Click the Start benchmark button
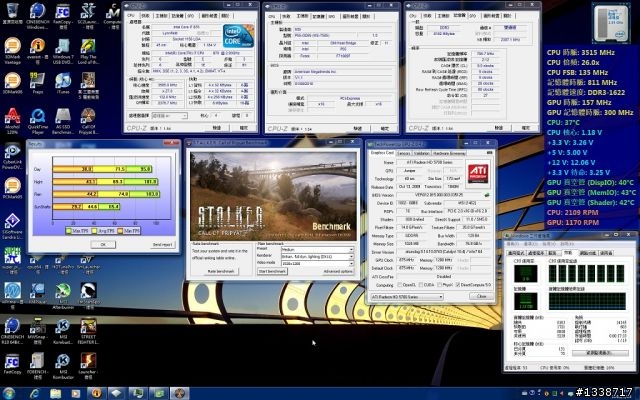Screen dimensions: 640x400 coord(272,271)
